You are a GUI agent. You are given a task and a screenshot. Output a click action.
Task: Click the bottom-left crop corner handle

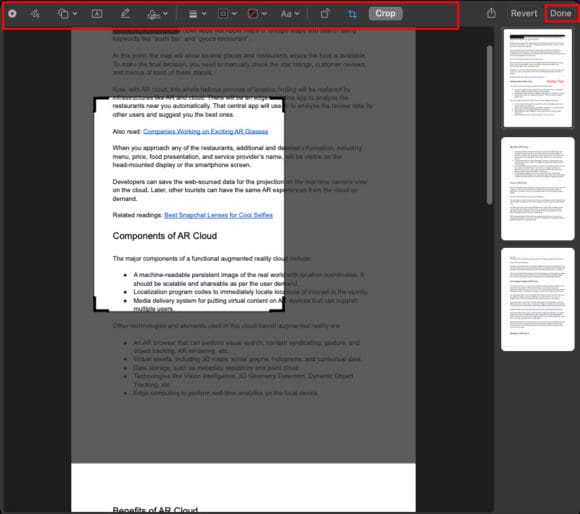pos(98,307)
